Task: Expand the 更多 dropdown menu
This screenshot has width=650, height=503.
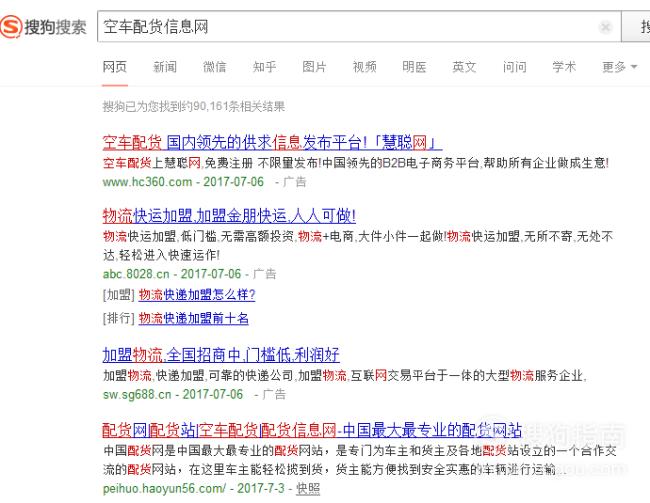Action: click(619, 67)
